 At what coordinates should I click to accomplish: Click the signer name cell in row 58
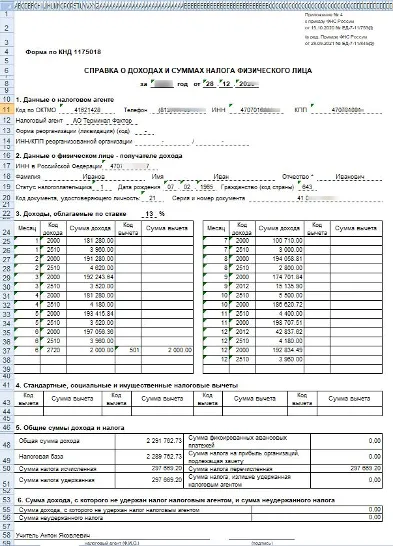pos(53,535)
